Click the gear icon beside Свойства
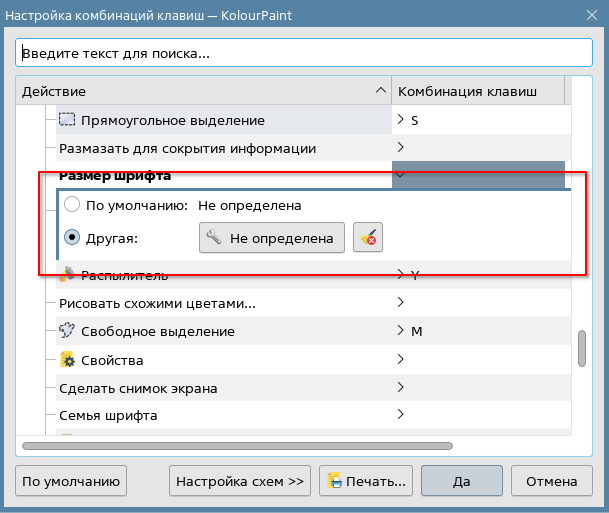This screenshot has width=609, height=513. [x=68, y=360]
